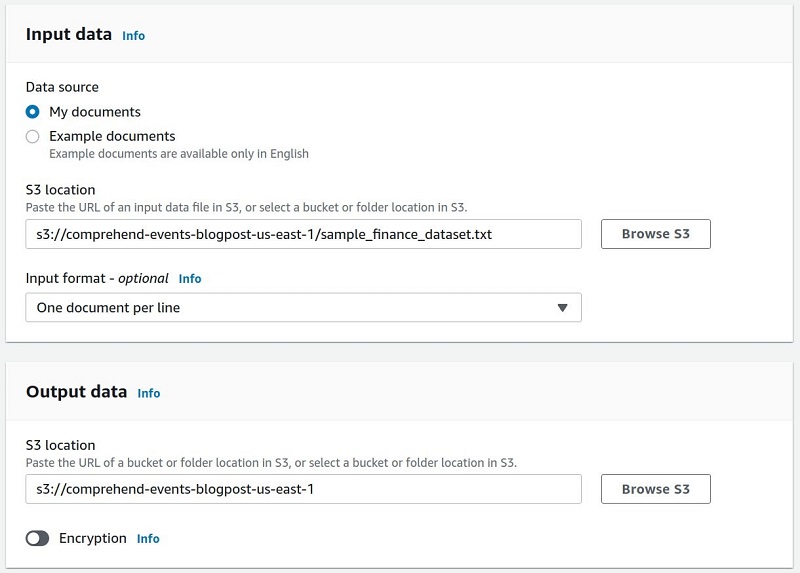This screenshot has width=800, height=573.
Task: Open Info link next to Input format
Action: [190, 279]
